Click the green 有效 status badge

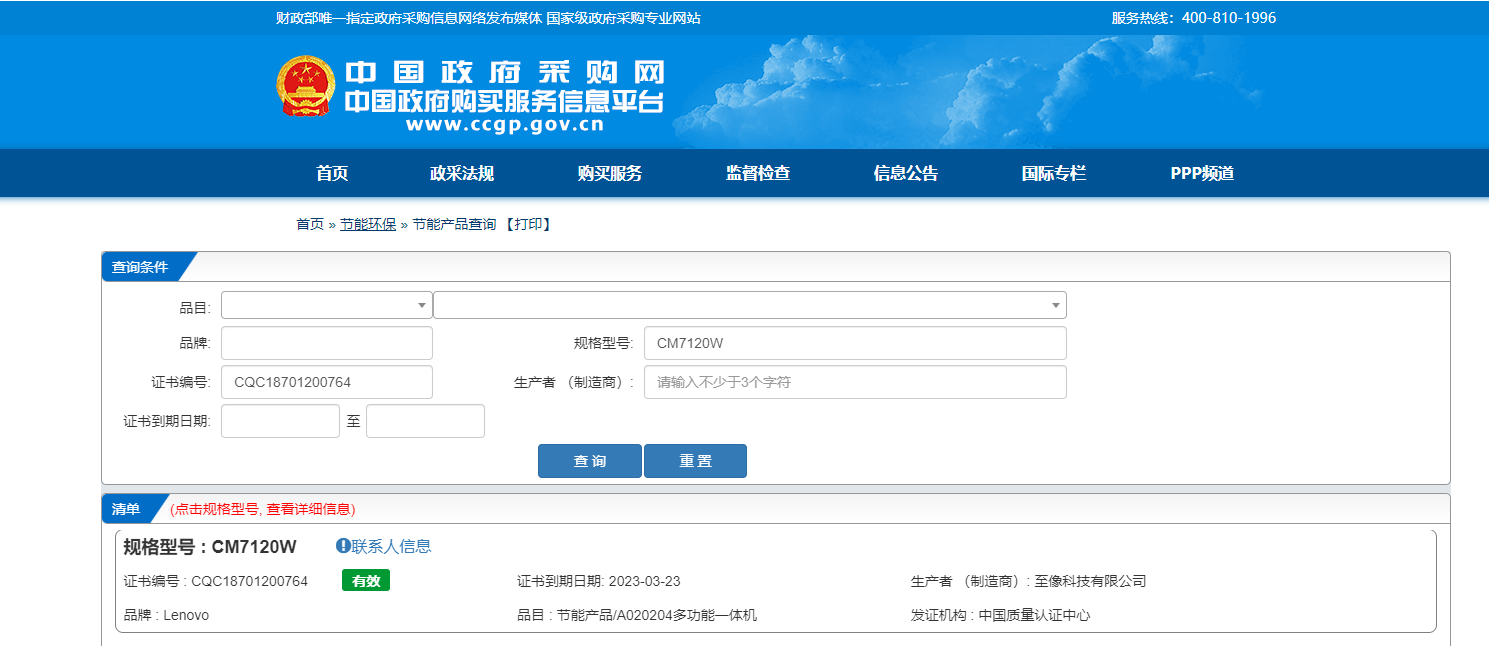click(x=366, y=581)
